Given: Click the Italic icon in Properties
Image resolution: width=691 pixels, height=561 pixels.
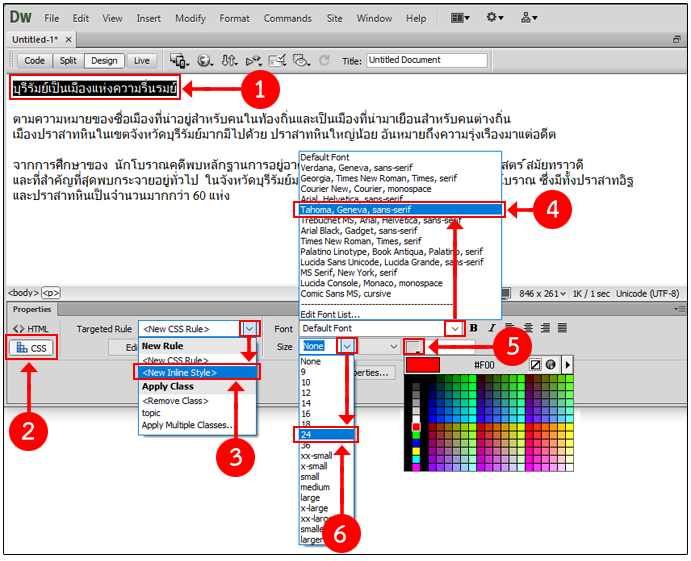Looking at the screenshot, I should (x=490, y=328).
